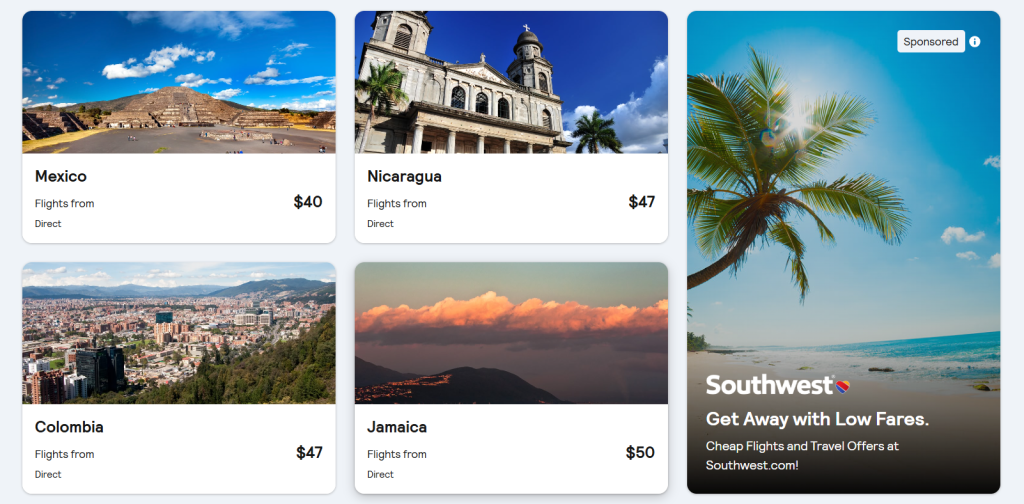Click the Southwest heart logo icon

(842, 385)
